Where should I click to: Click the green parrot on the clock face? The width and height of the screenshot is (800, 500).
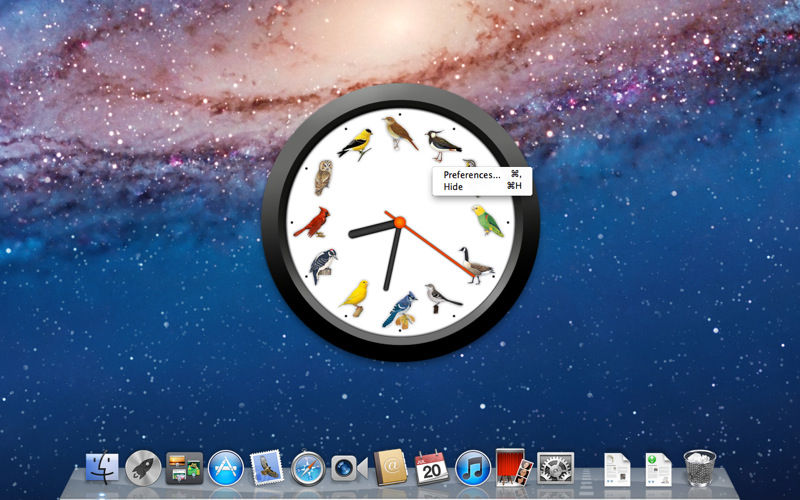(x=487, y=220)
